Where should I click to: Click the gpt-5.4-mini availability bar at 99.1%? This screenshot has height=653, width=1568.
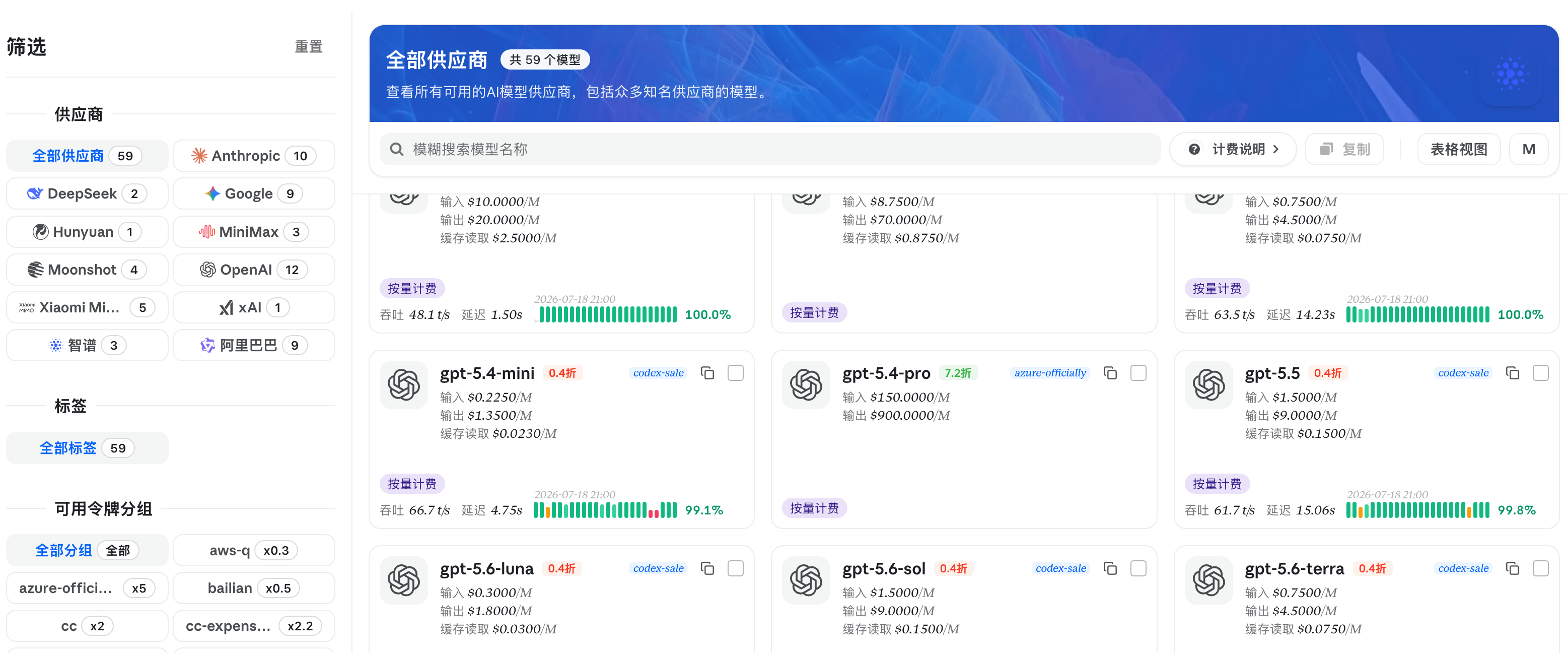click(x=605, y=510)
